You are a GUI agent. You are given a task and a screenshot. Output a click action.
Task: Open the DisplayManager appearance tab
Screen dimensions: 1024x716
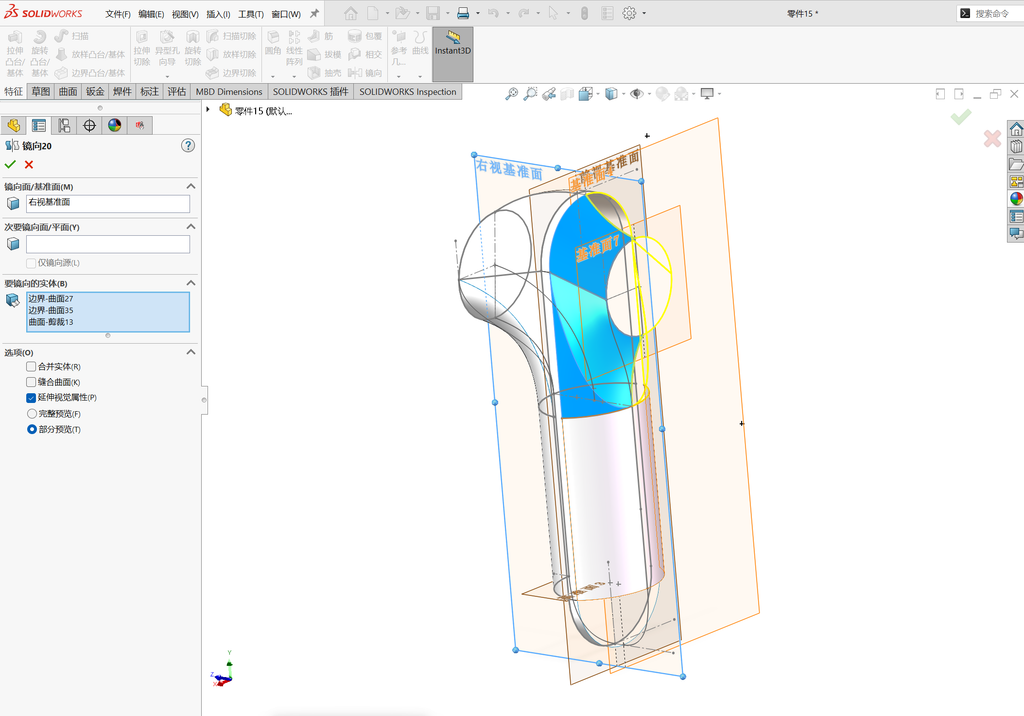click(115, 125)
